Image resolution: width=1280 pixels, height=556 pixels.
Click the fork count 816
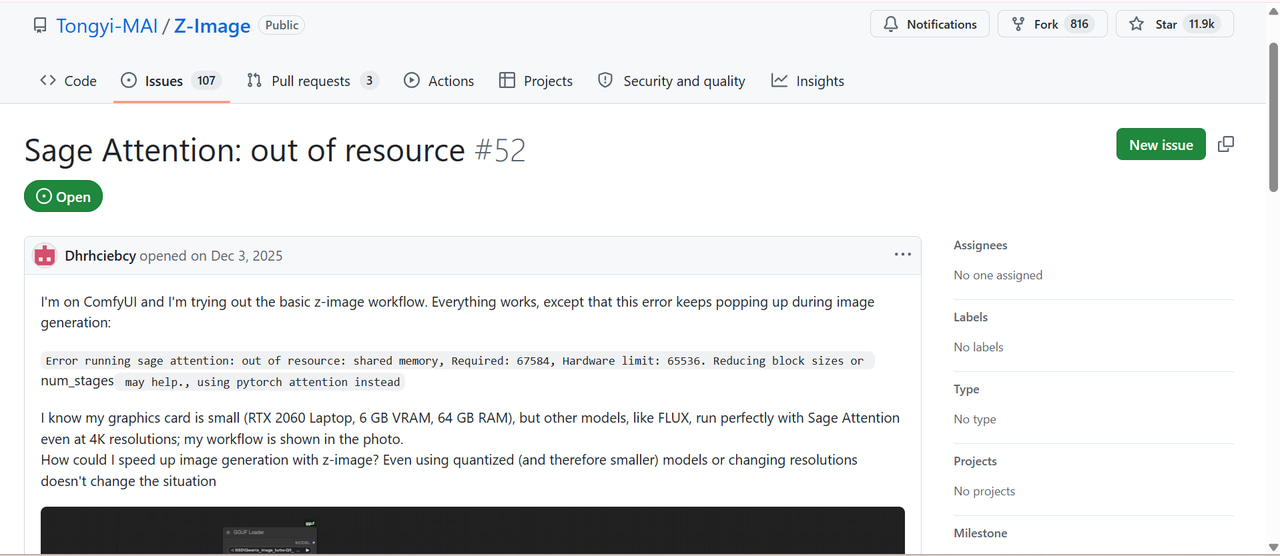(1079, 24)
